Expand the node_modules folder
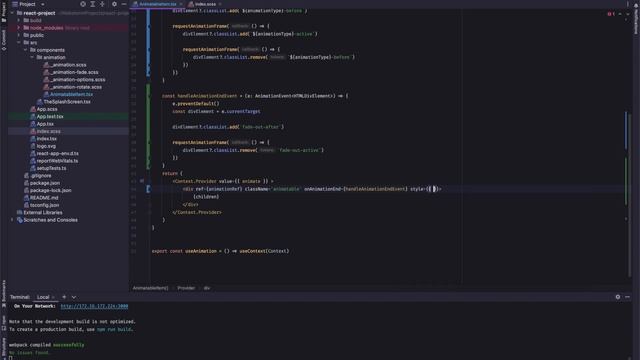 point(19,28)
